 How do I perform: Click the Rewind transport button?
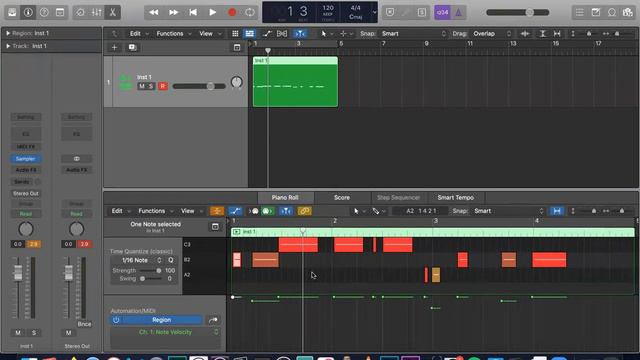[x=154, y=12]
